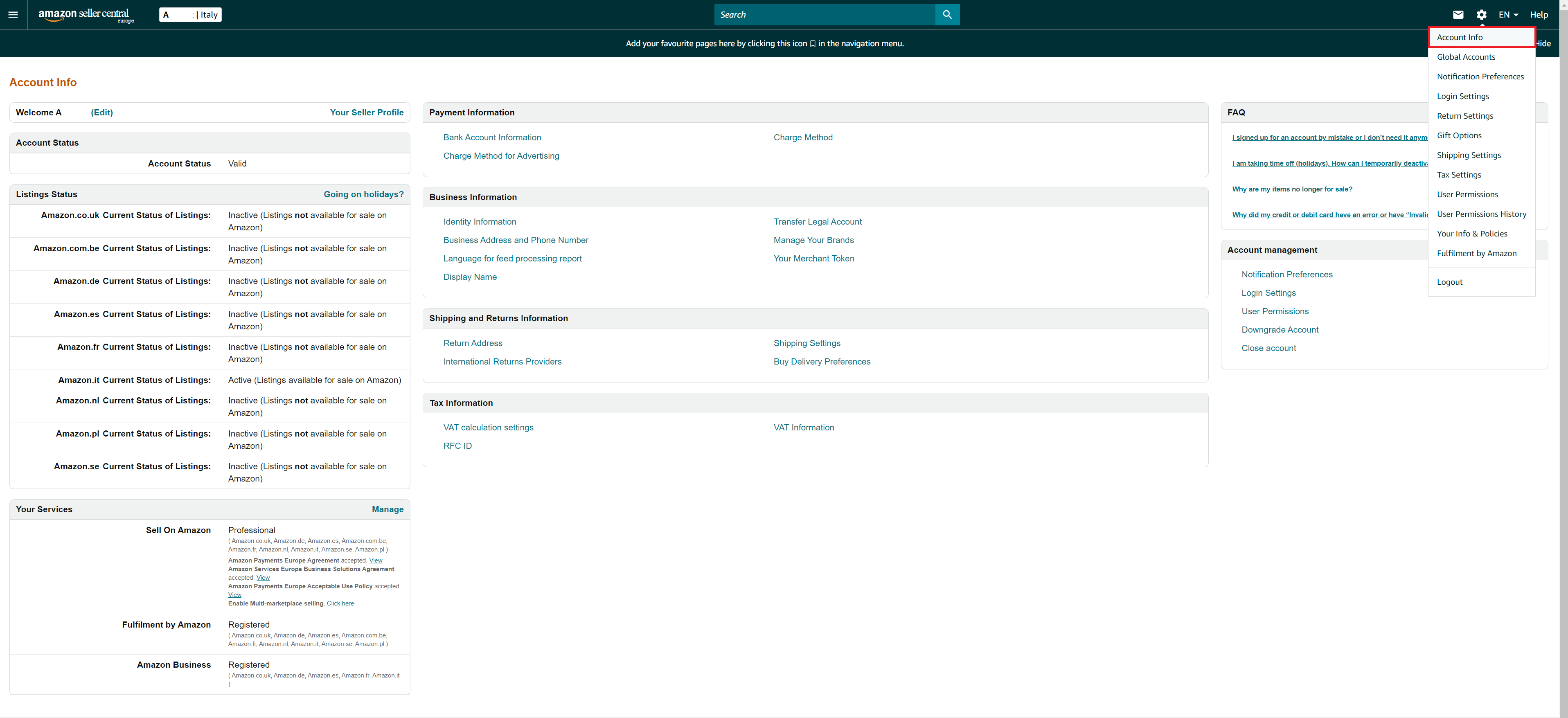Viewport: 1568px width, 718px height.
Task: Click Edit next to Welcome name
Action: pyautogui.click(x=101, y=113)
